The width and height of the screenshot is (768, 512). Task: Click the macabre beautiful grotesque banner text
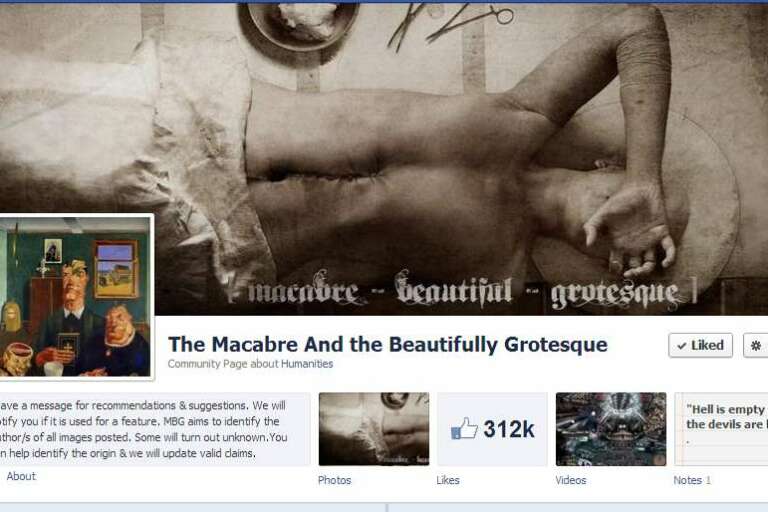coord(460,291)
